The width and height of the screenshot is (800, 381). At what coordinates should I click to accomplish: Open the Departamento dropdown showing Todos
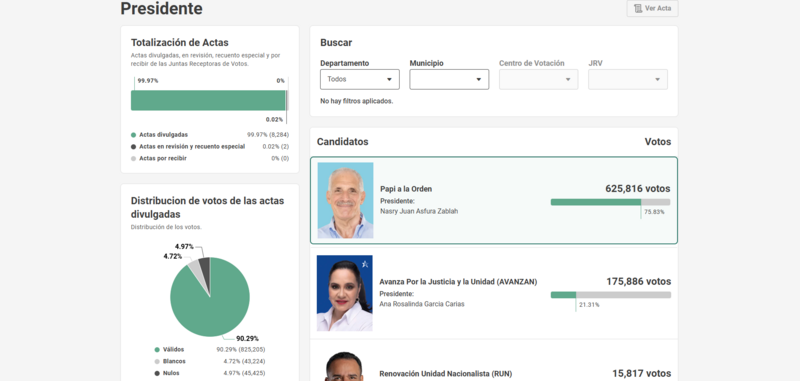click(360, 80)
